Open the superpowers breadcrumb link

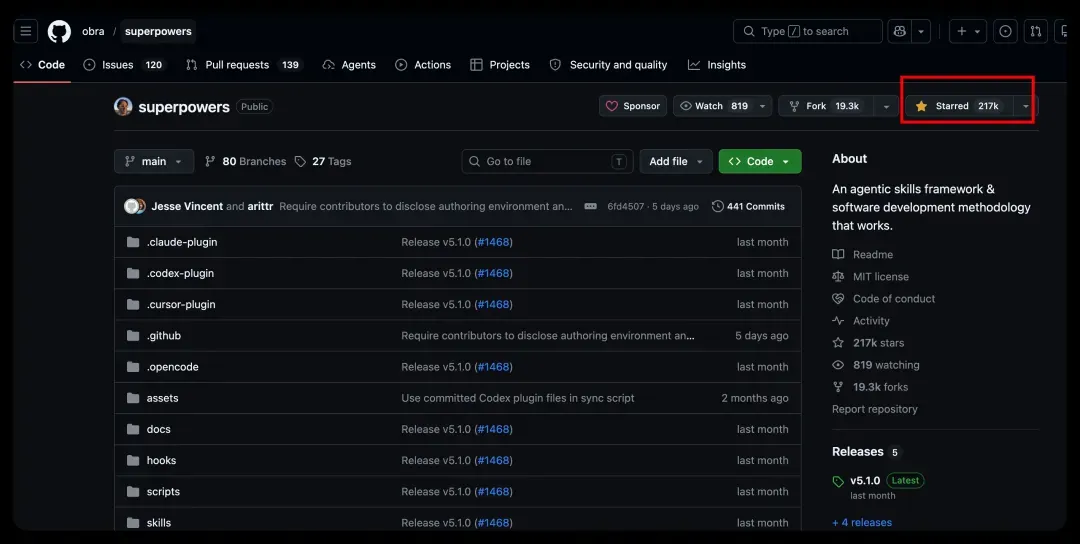point(158,31)
